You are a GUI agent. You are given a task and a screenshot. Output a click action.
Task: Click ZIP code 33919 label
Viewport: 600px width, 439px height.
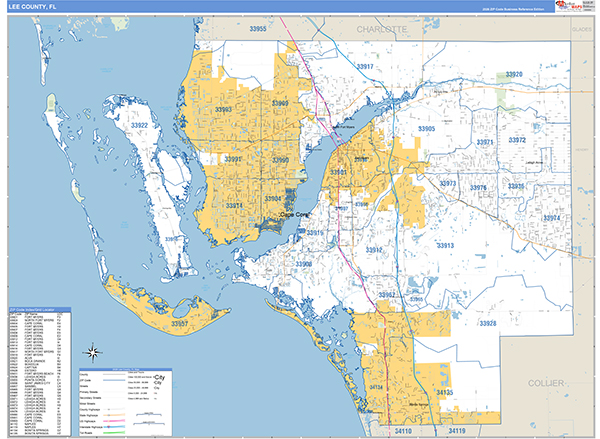[315, 233]
